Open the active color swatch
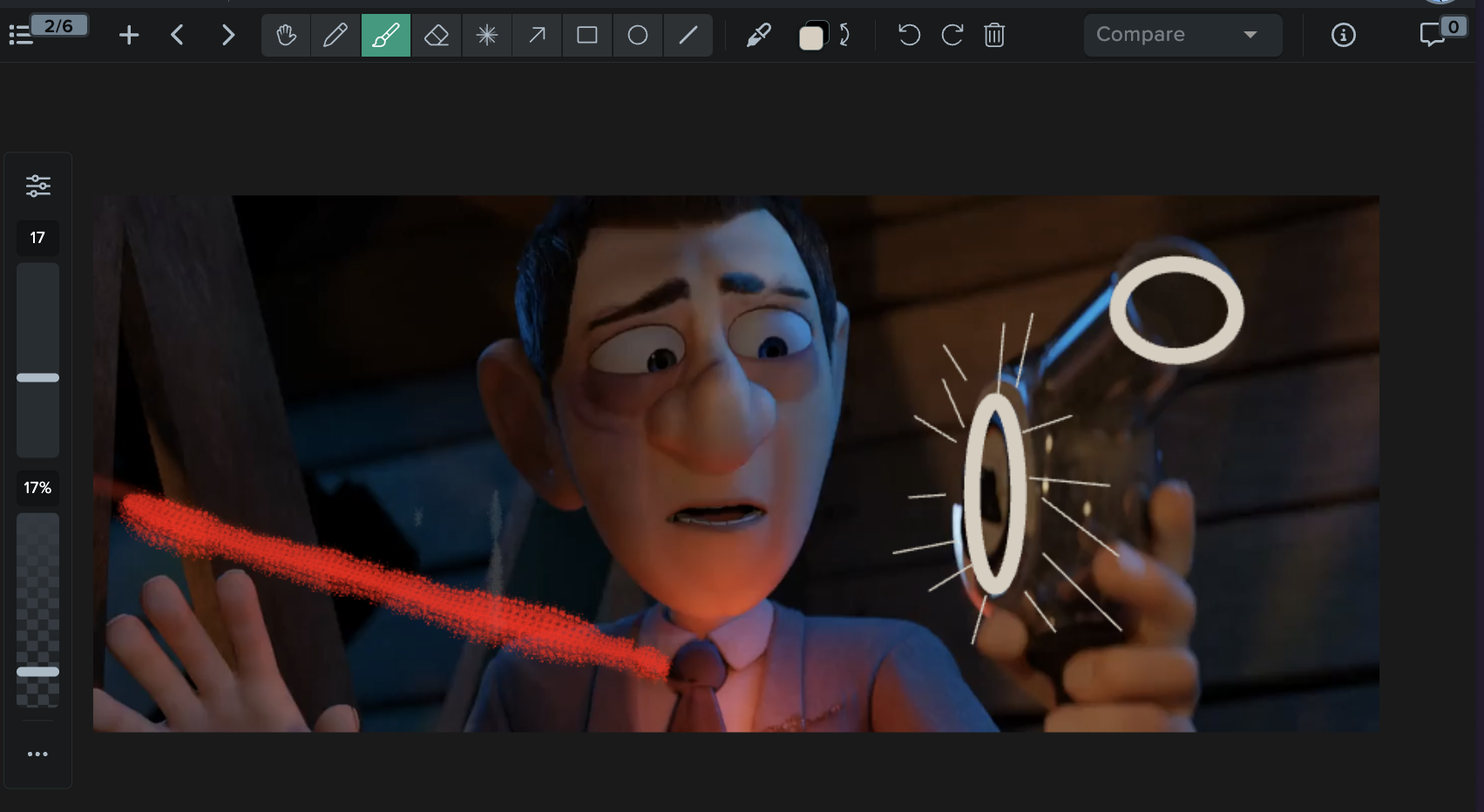The width and height of the screenshot is (1484, 812). click(811, 35)
